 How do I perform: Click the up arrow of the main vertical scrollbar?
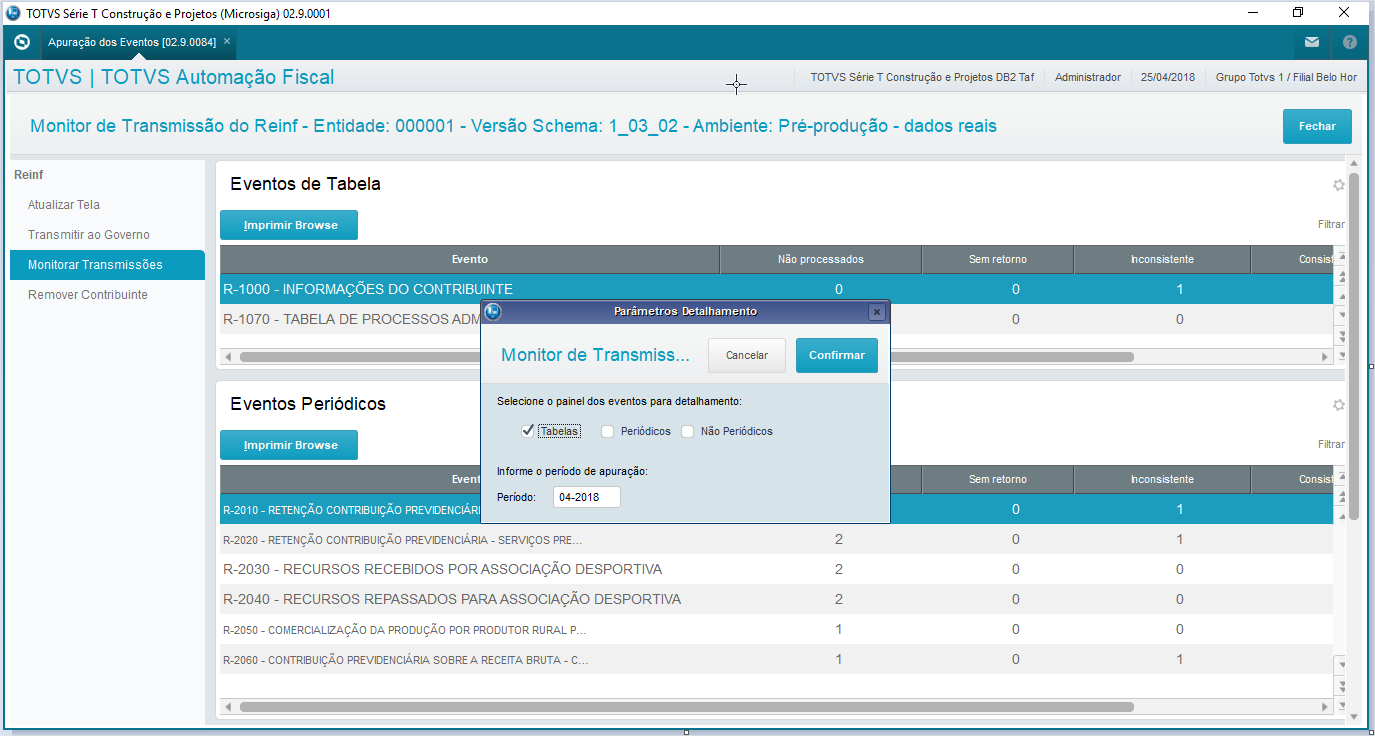1354,164
